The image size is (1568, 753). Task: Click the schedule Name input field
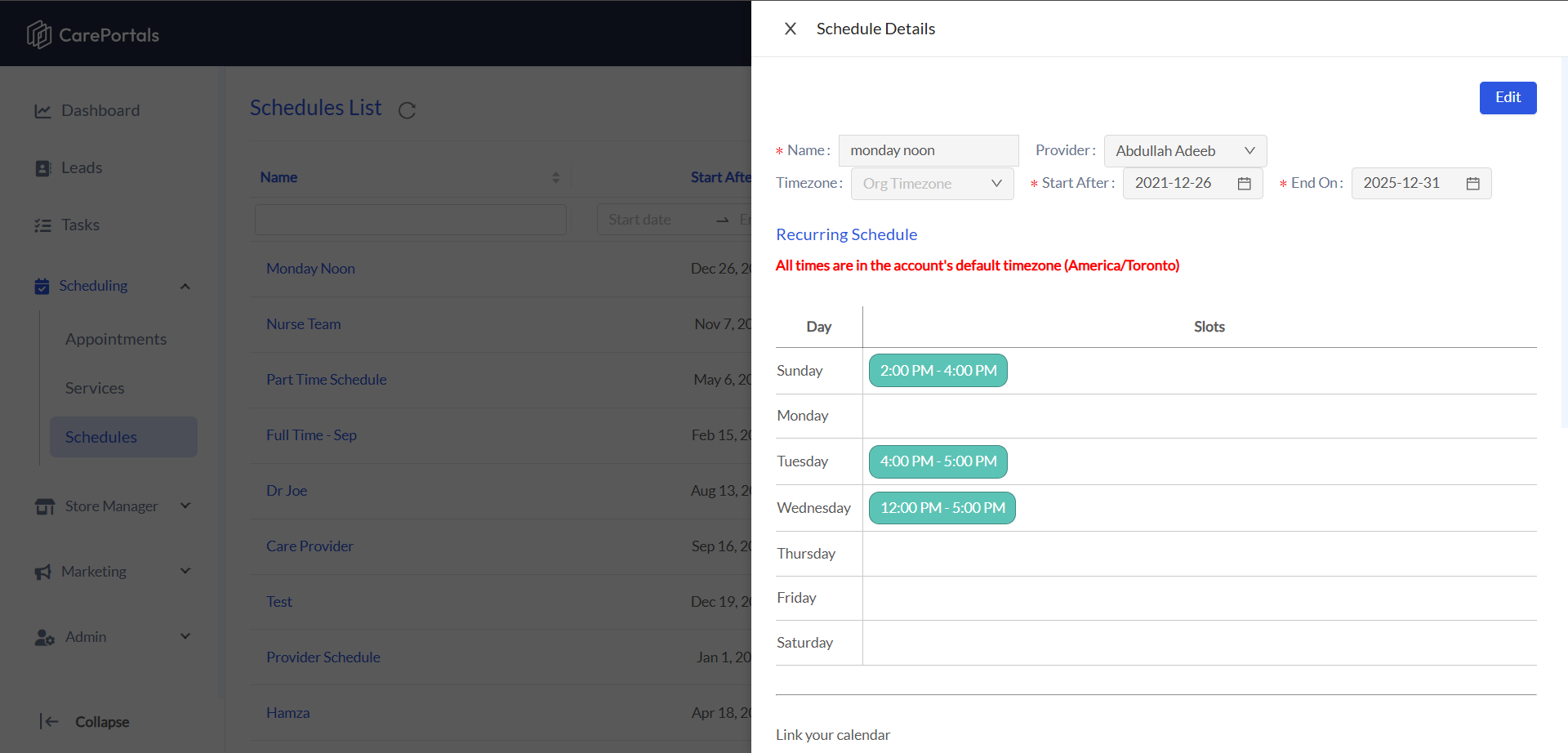pos(929,151)
